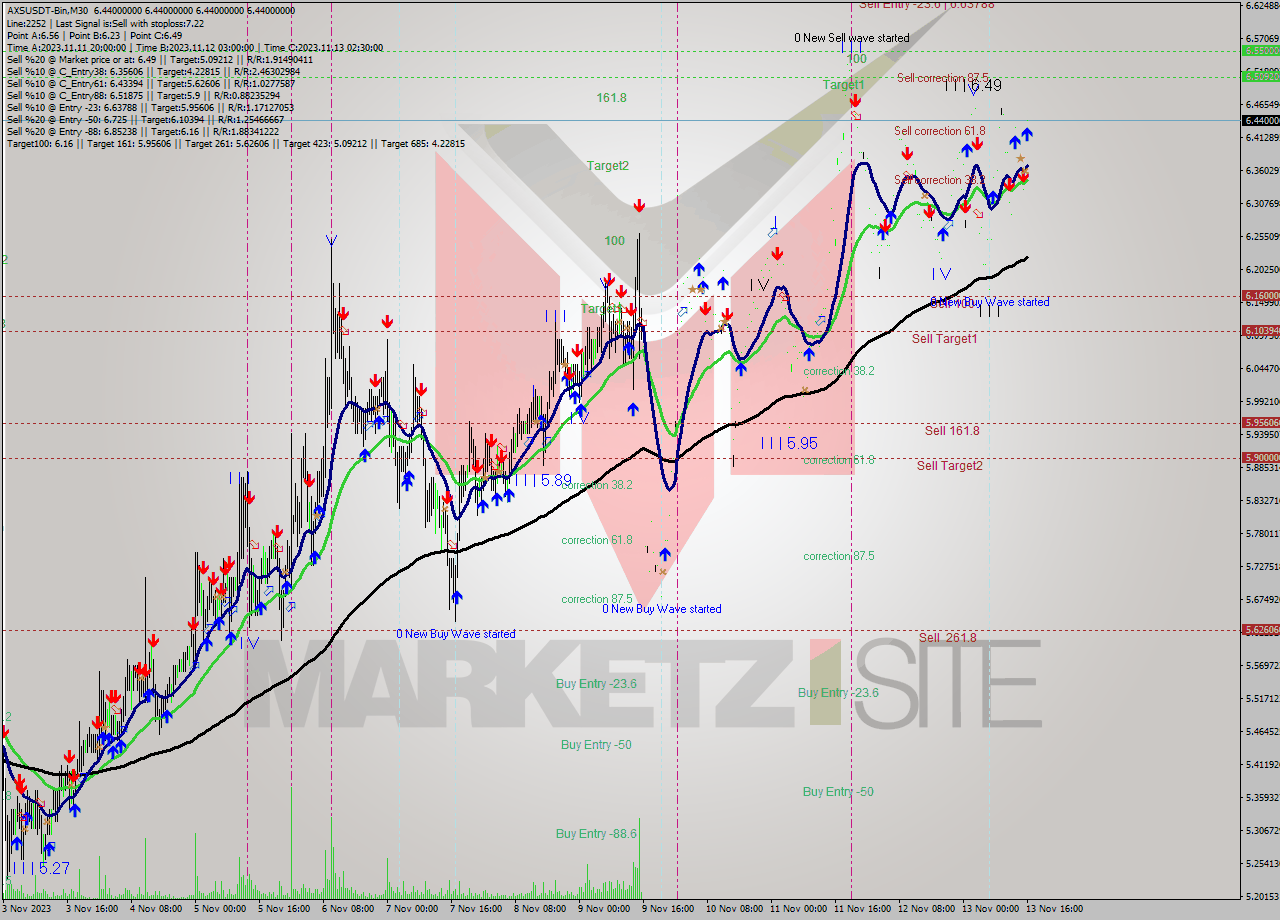Viewport: 1280px width, 920px height.
Task: Select the red 6.10394 price level tag
Action: pos(1260,330)
